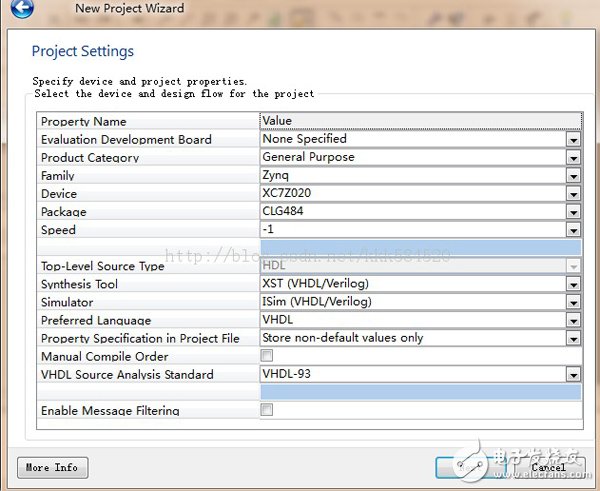This screenshot has width=600, height=491.
Task: Open the Family dropdown showing Zynq
Action: [x=573, y=176]
